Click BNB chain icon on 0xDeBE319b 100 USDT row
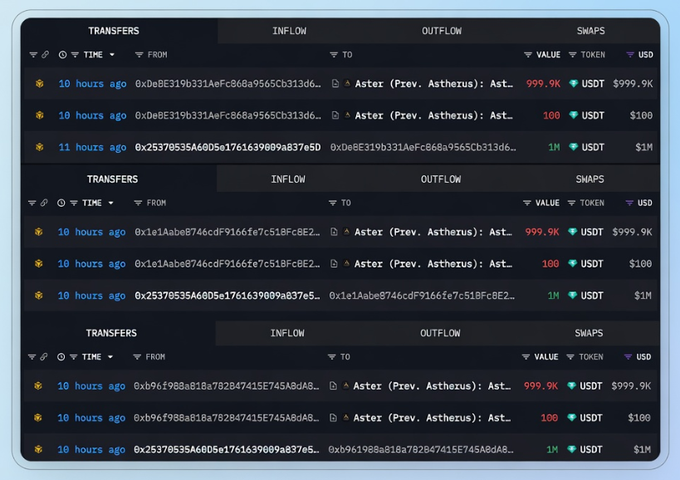The height and width of the screenshot is (480, 680). pyautogui.click(x=39, y=115)
